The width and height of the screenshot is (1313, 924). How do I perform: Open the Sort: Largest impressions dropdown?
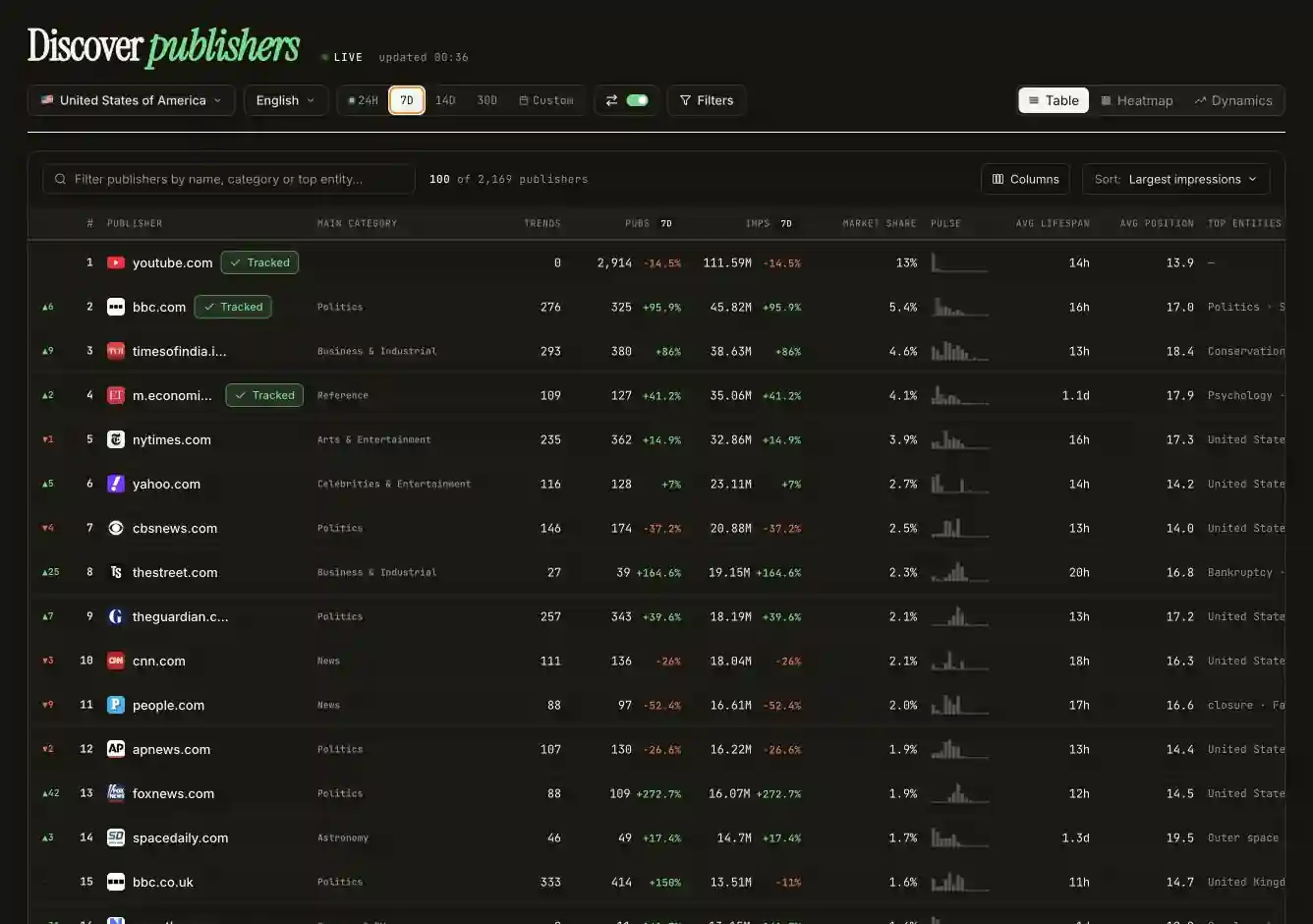point(1175,179)
